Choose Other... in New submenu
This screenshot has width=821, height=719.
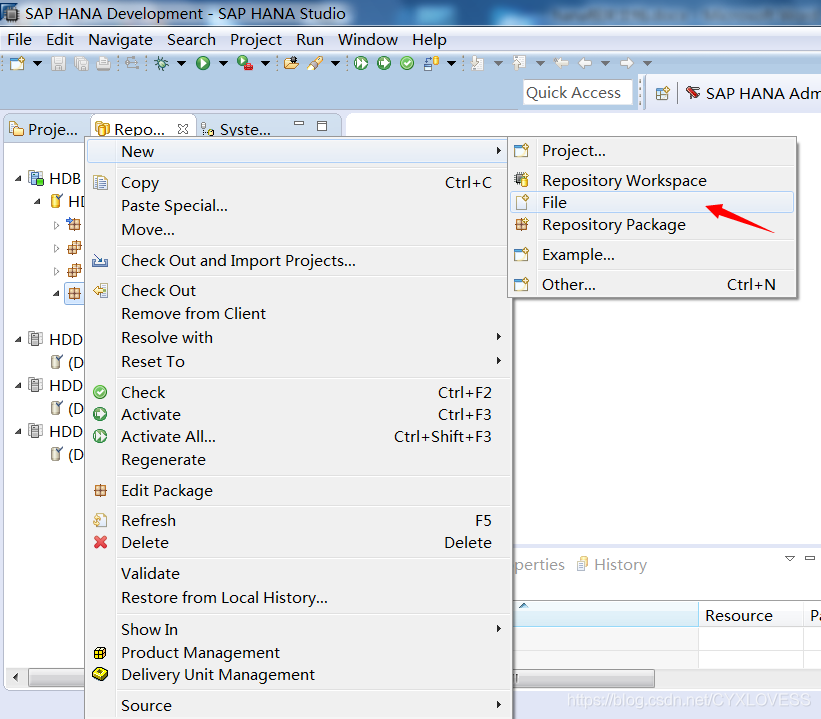[652, 285]
